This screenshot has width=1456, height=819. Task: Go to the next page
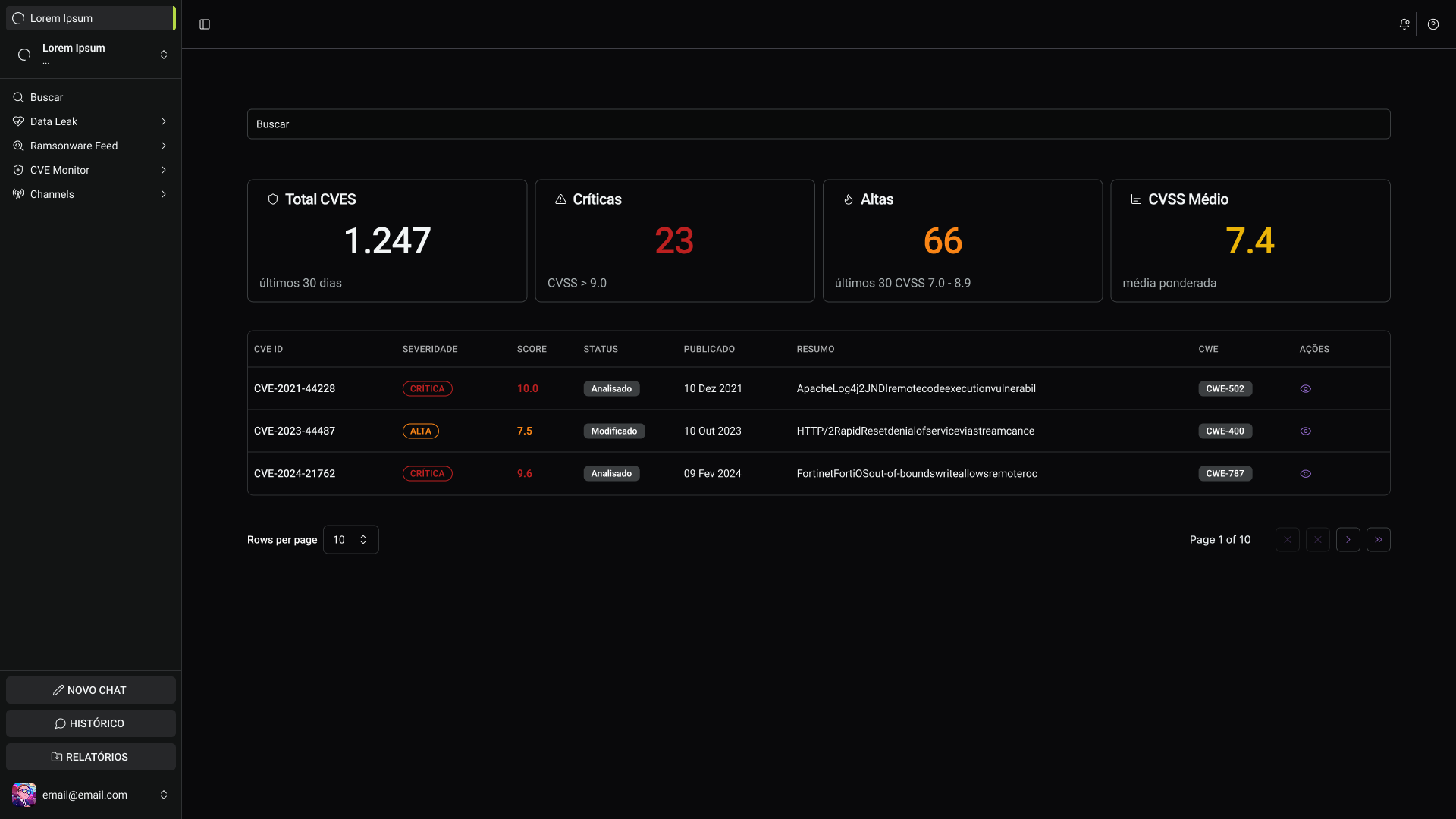click(x=1348, y=540)
